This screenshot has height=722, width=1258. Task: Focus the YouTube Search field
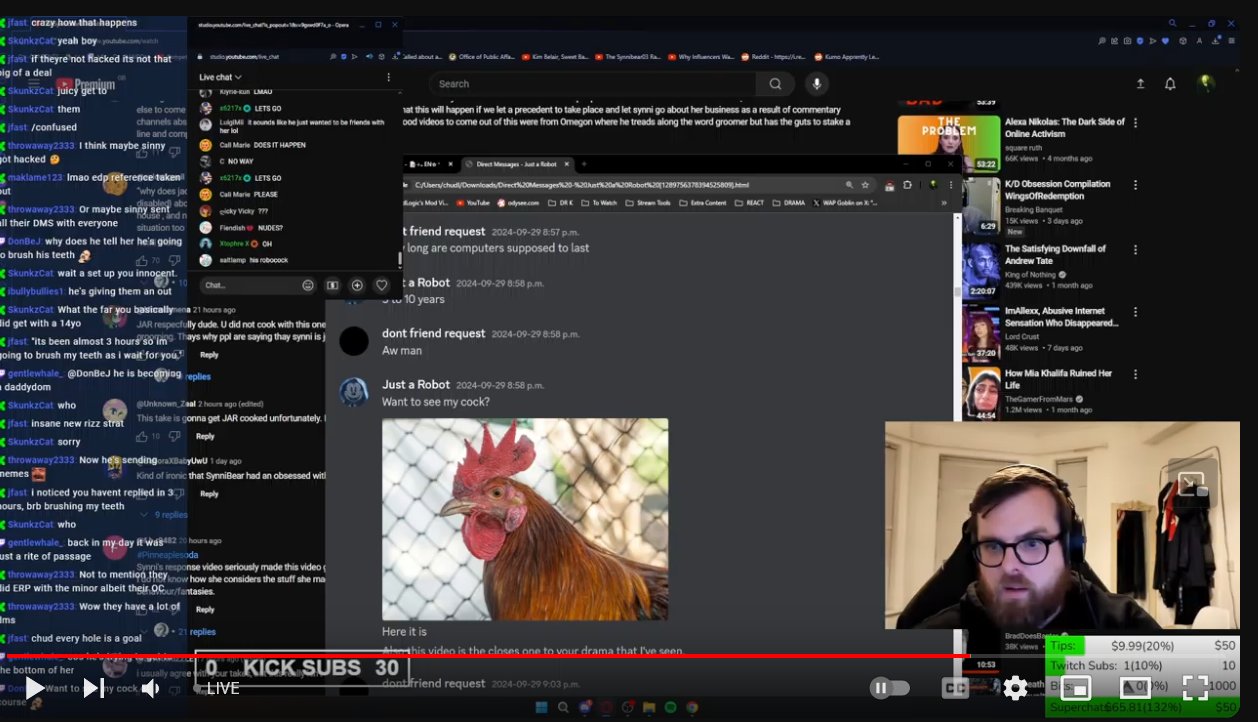pos(595,84)
